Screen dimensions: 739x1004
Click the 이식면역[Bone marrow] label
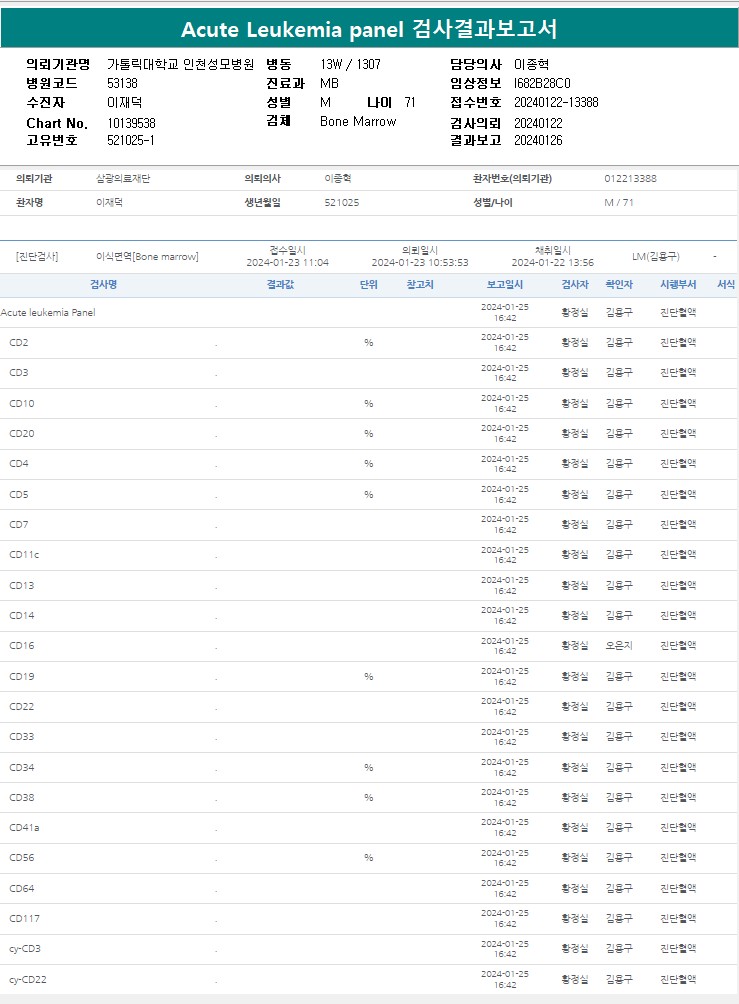coord(147,257)
